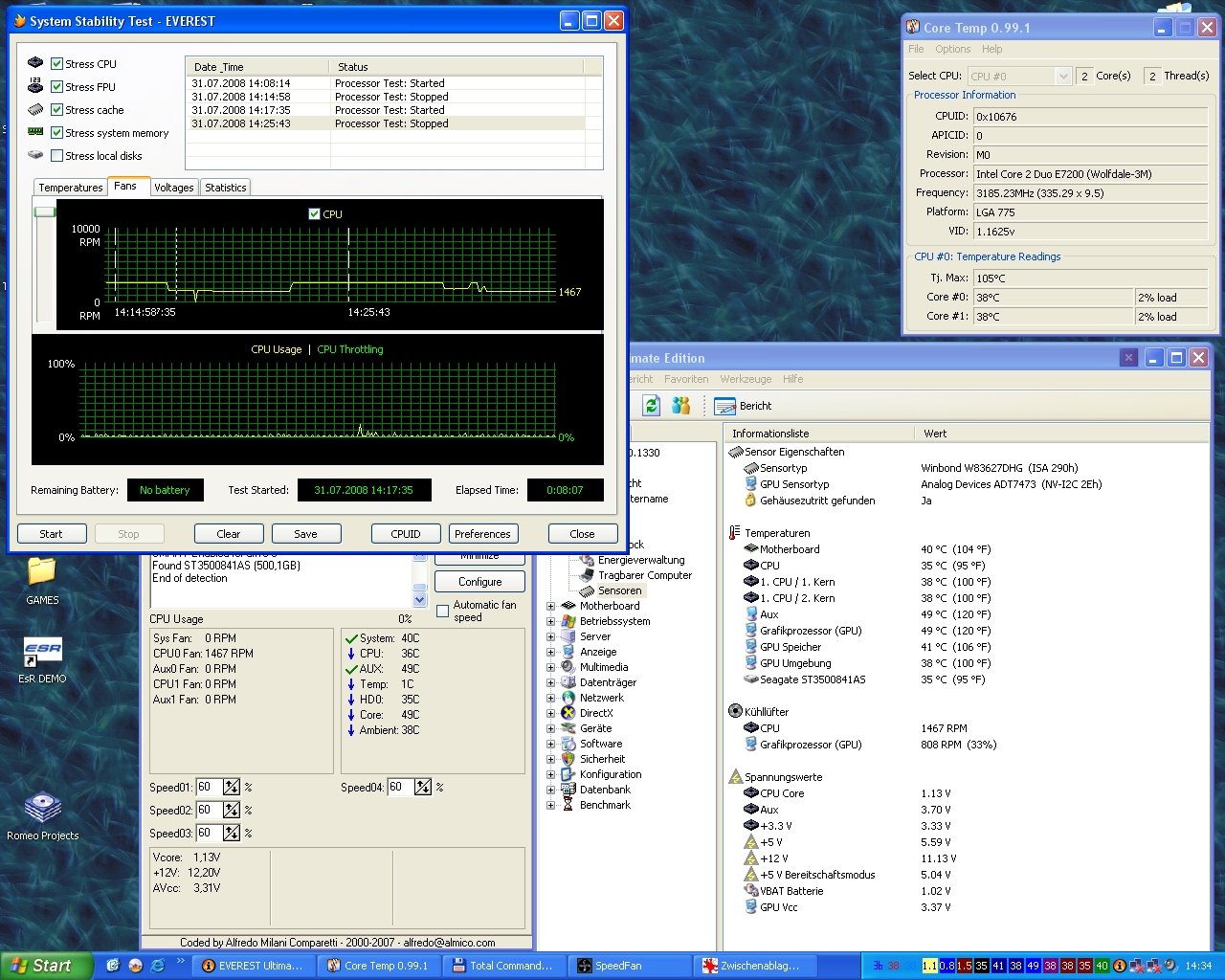Image resolution: width=1225 pixels, height=980 pixels.
Task: Click the CPUID button
Action: click(406, 534)
